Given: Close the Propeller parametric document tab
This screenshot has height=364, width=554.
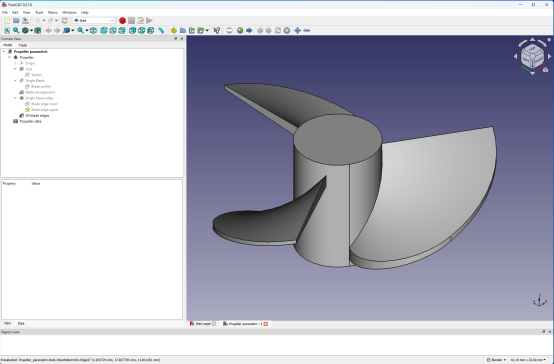Looking at the screenshot, I should tap(266, 324).
